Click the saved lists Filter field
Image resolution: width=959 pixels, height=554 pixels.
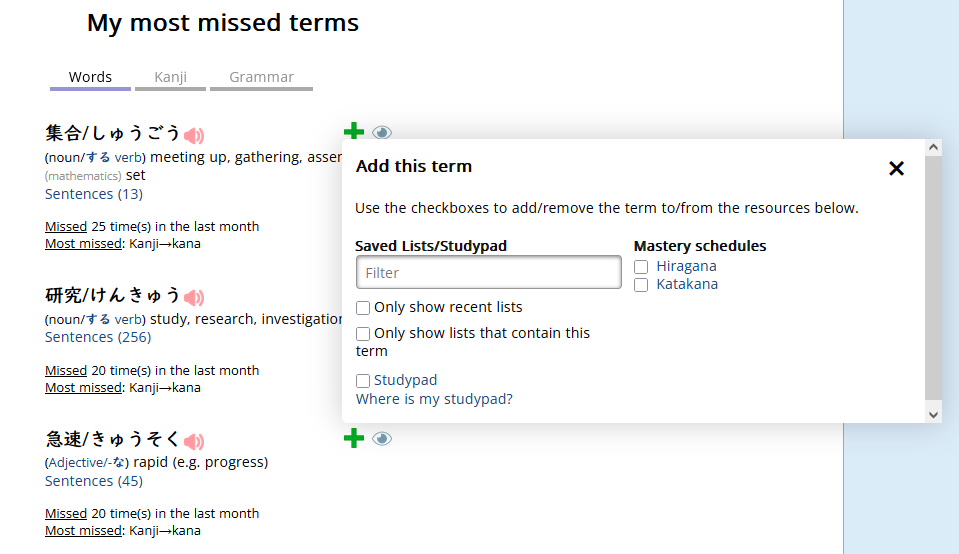tap(489, 272)
